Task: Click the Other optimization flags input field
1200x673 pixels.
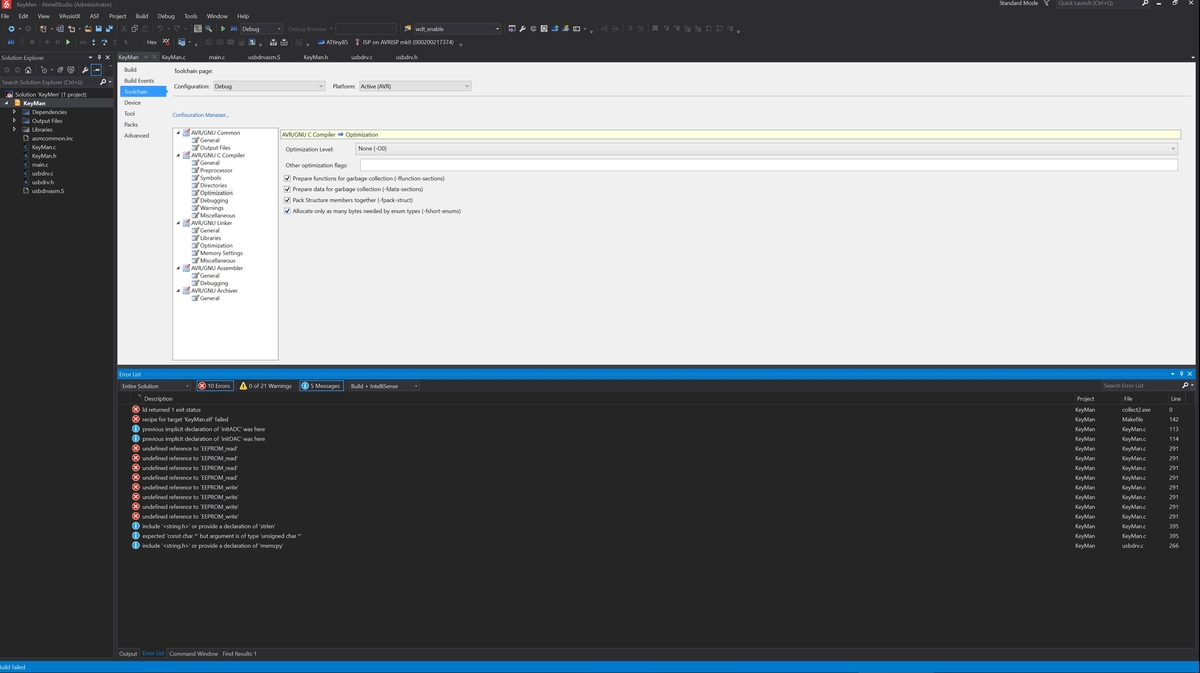Action: click(x=768, y=164)
